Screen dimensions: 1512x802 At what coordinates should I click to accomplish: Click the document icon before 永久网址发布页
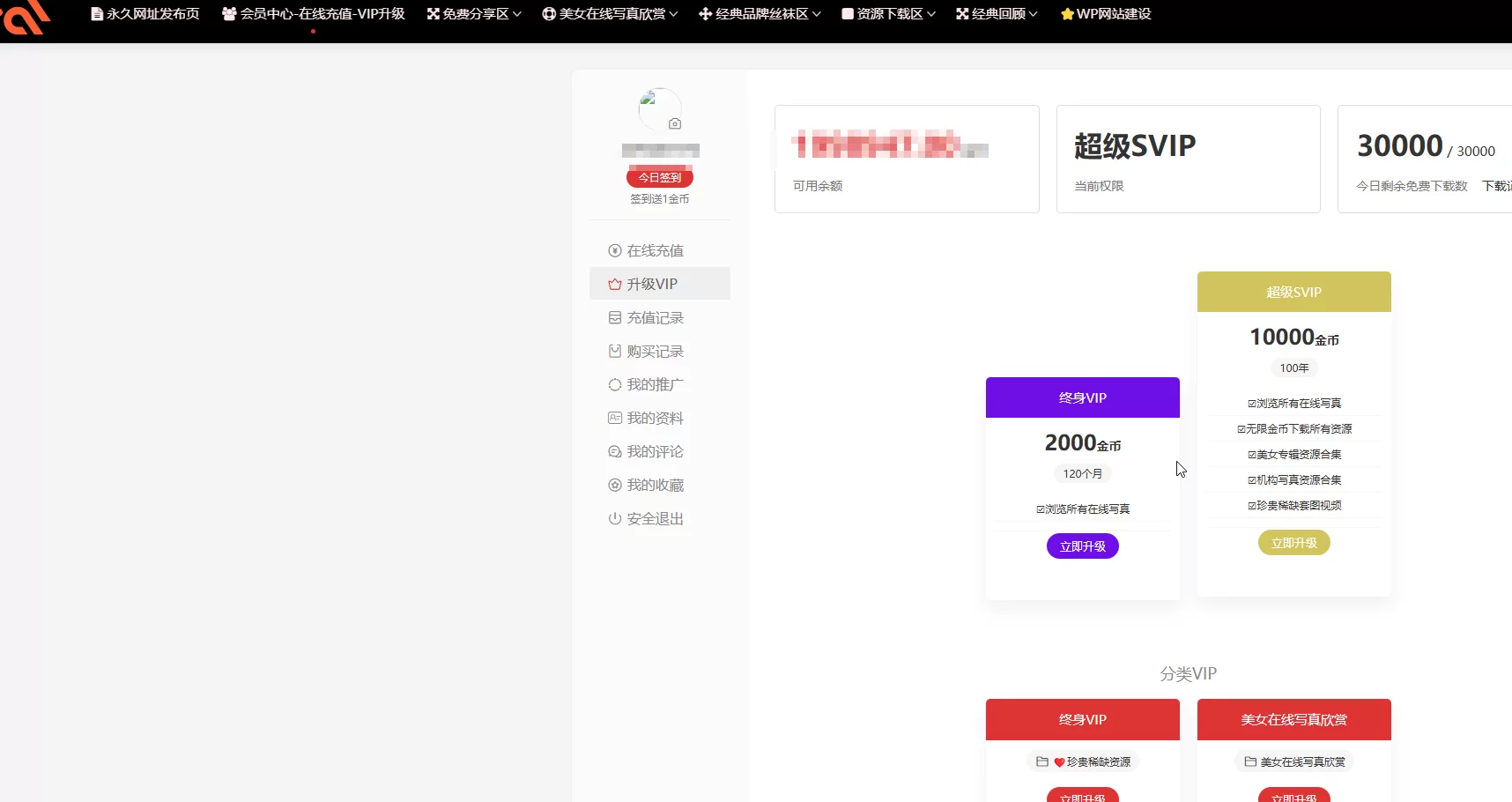coord(97,14)
